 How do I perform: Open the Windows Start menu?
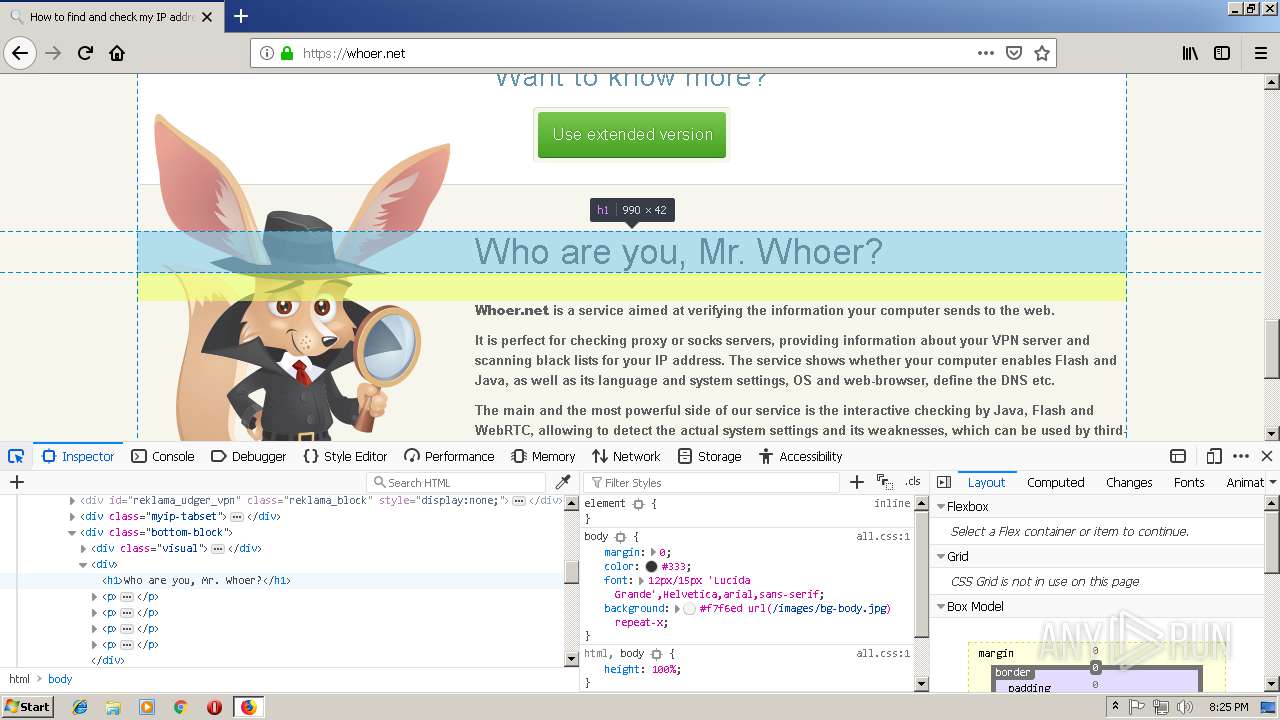pyautogui.click(x=27, y=706)
